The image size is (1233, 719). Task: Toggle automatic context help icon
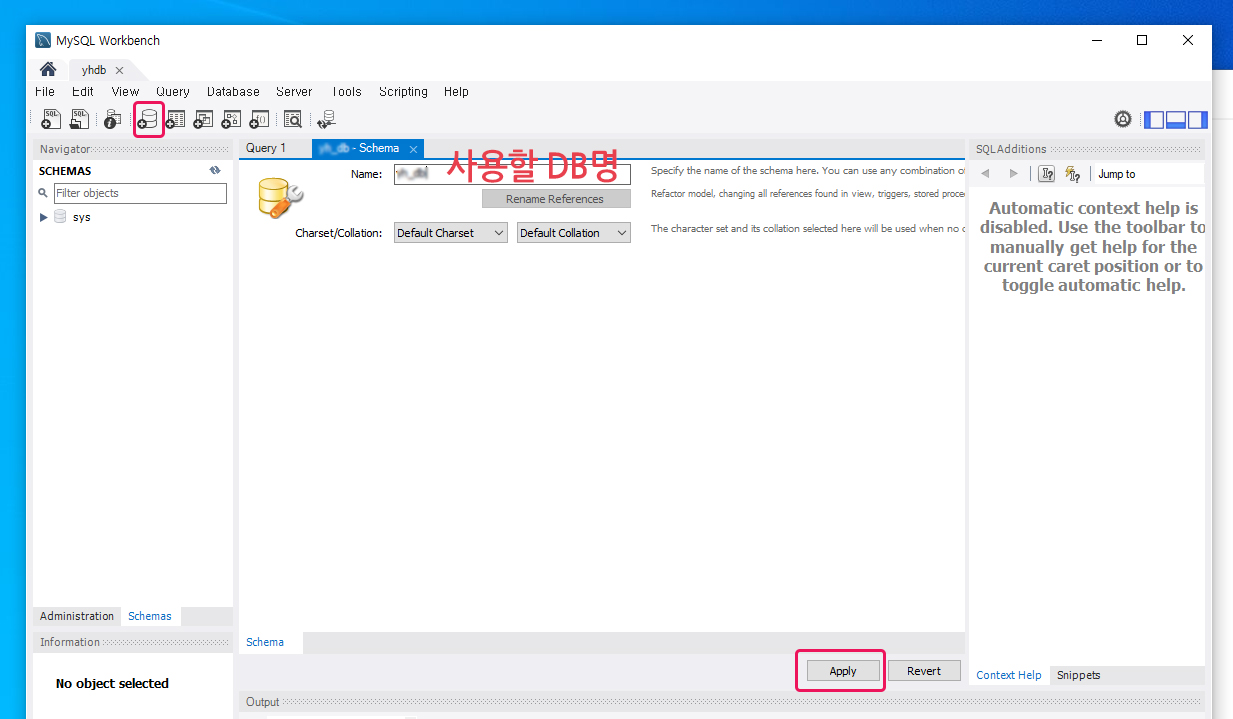click(1073, 174)
